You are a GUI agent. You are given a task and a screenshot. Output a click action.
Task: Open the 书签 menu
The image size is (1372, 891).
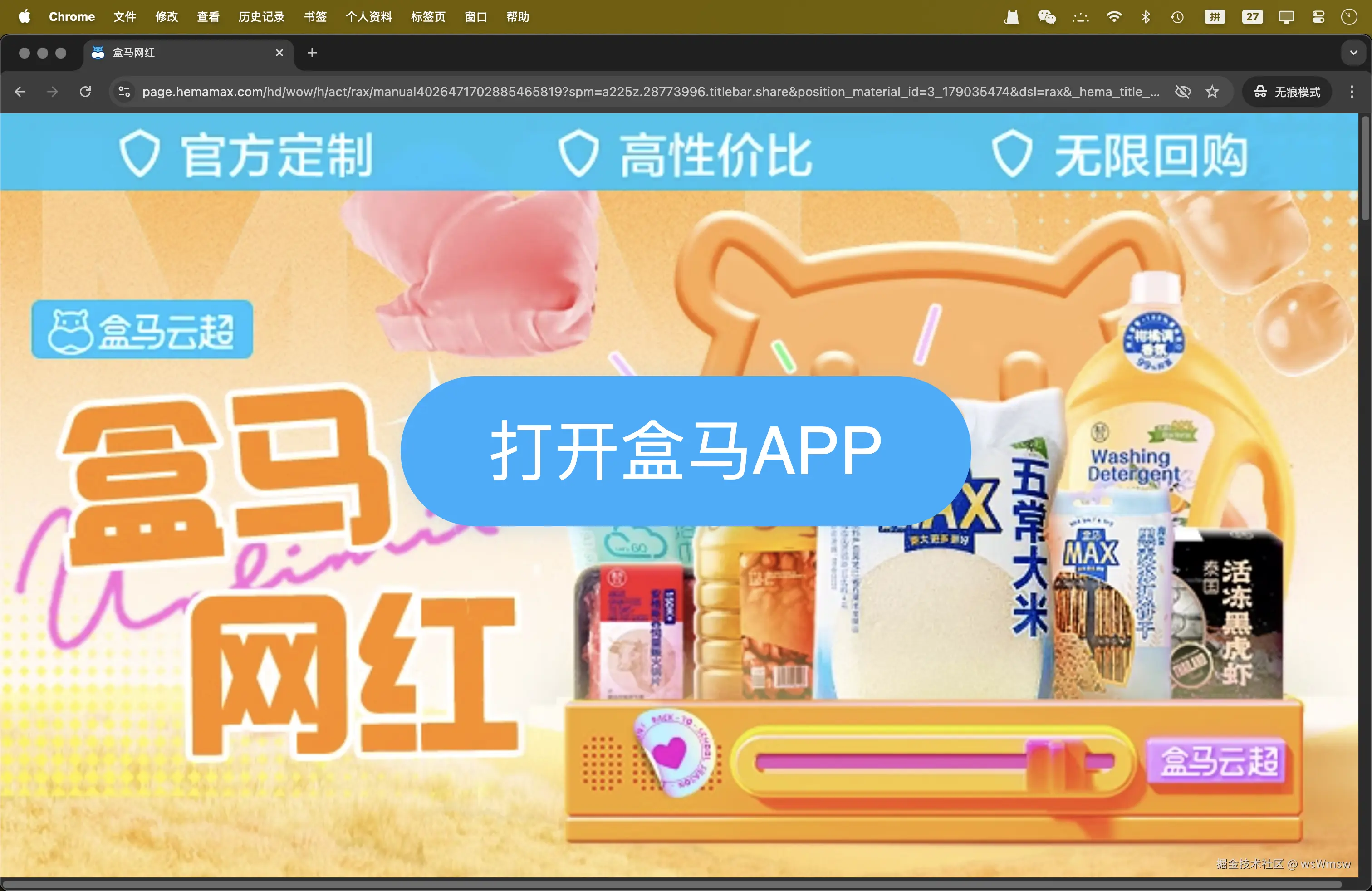315,17
